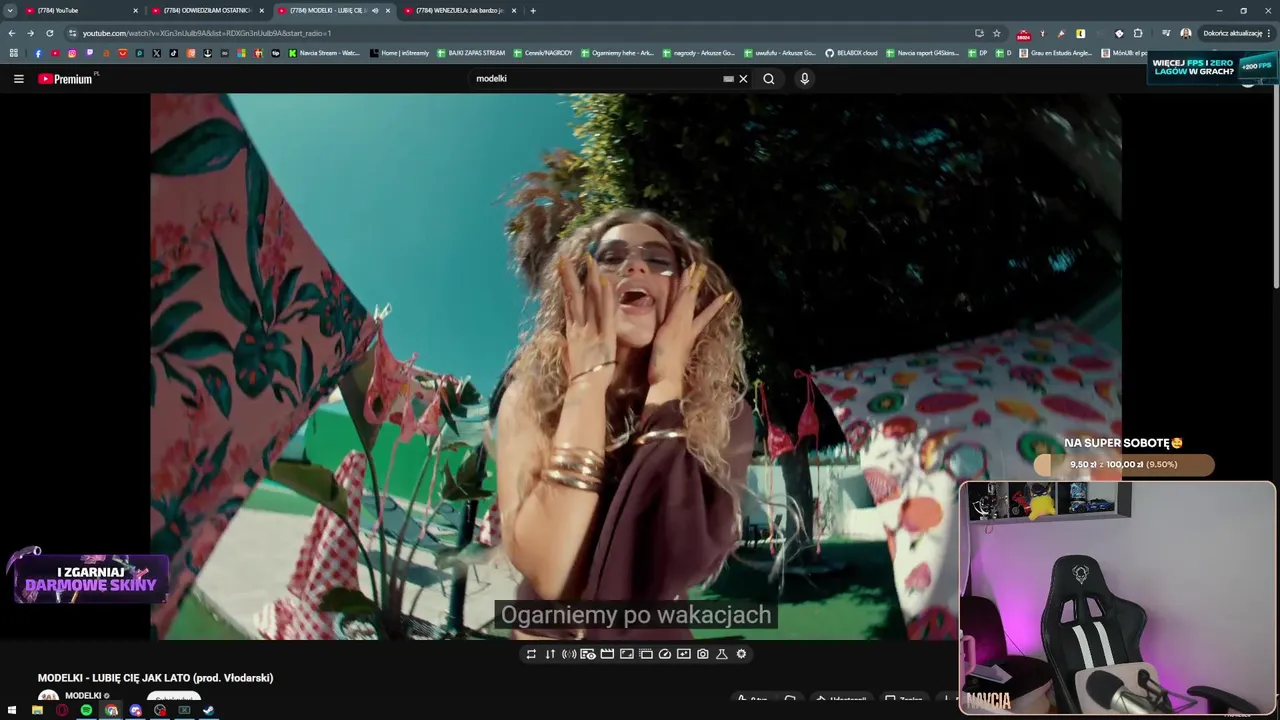The width and height of the screenshot is (1280, 720).
Task: Open site info icon in address bar
Action: tap(72, 33)
